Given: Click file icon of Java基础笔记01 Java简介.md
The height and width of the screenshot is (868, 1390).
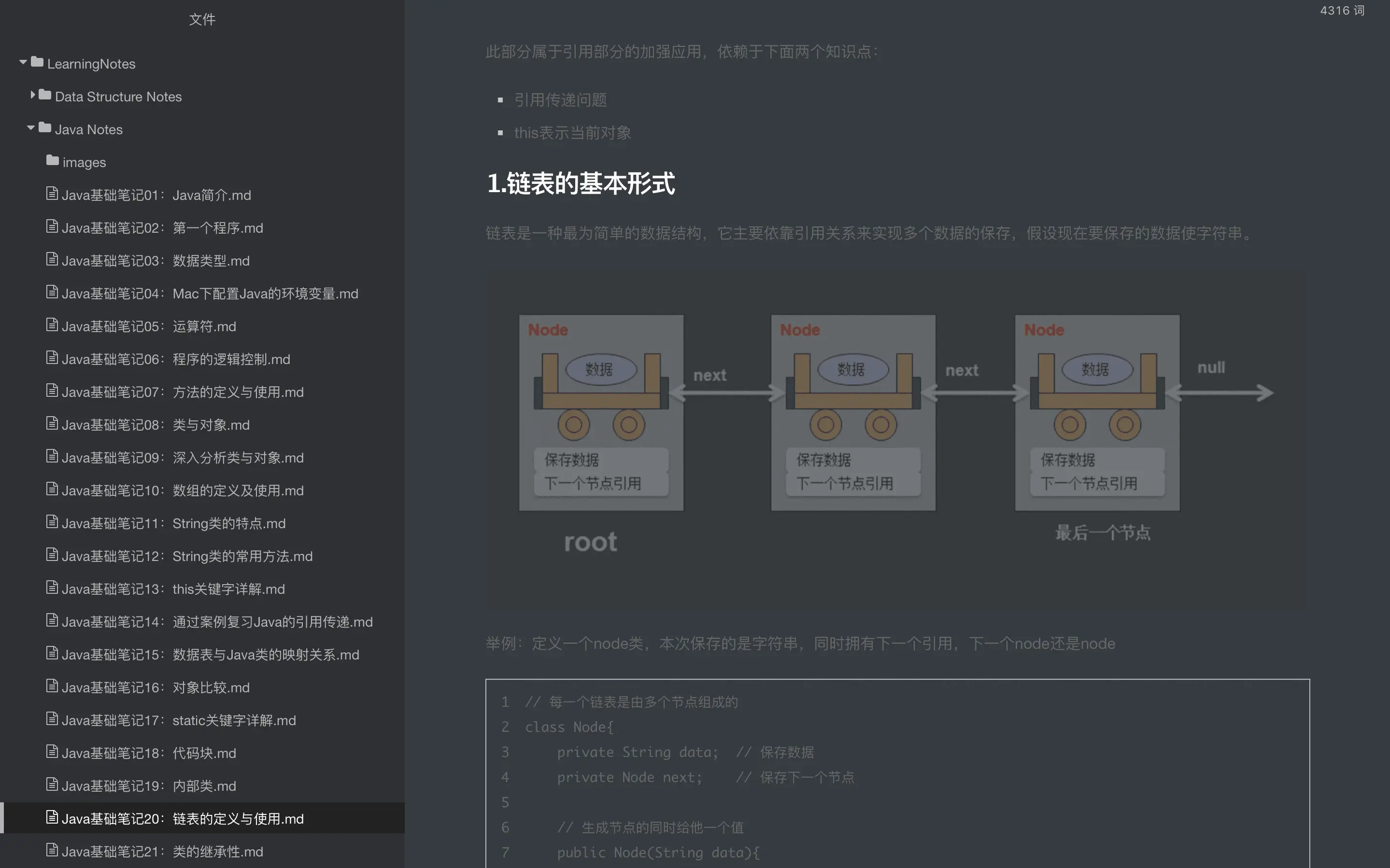Looking at the screenshot, I should 52,194.
